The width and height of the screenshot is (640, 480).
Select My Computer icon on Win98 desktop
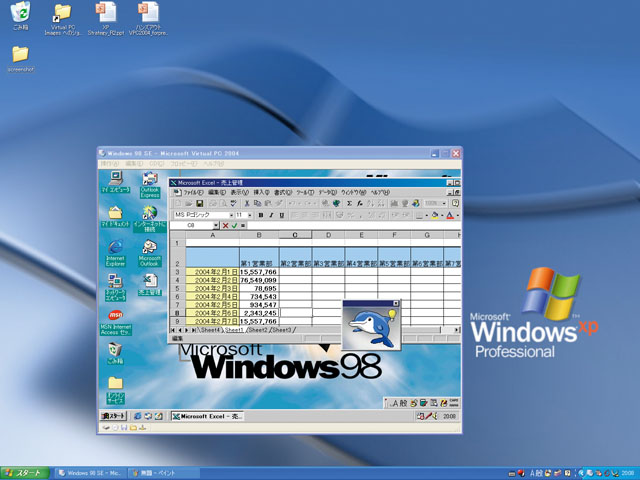coord(116,182)
